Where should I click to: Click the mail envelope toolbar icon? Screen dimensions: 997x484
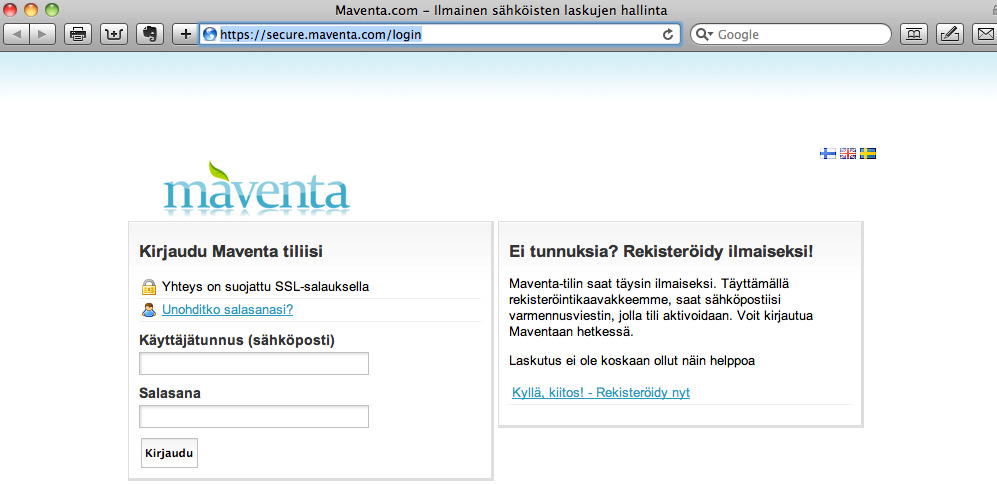[984, 34]
